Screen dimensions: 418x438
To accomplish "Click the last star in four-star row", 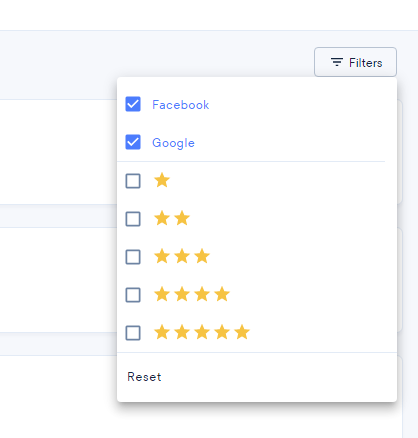I will click(x=222, y=294).
